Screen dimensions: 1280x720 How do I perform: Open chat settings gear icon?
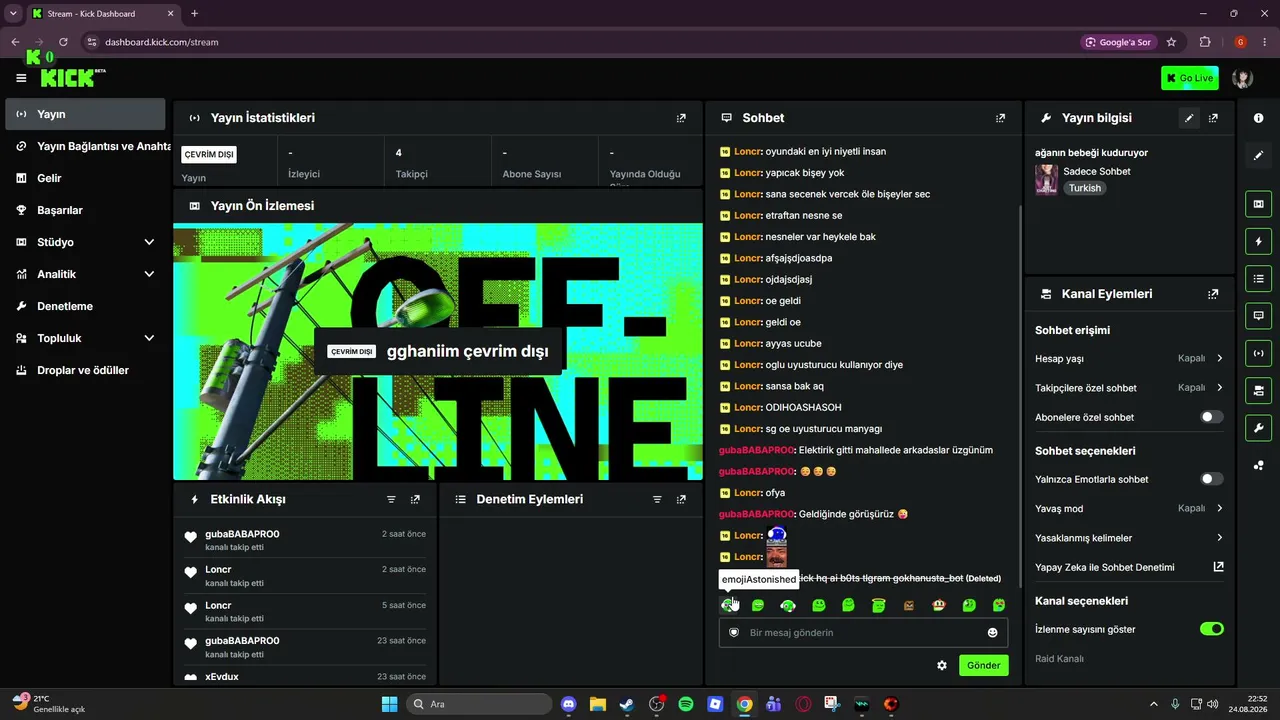coord(941,665)
